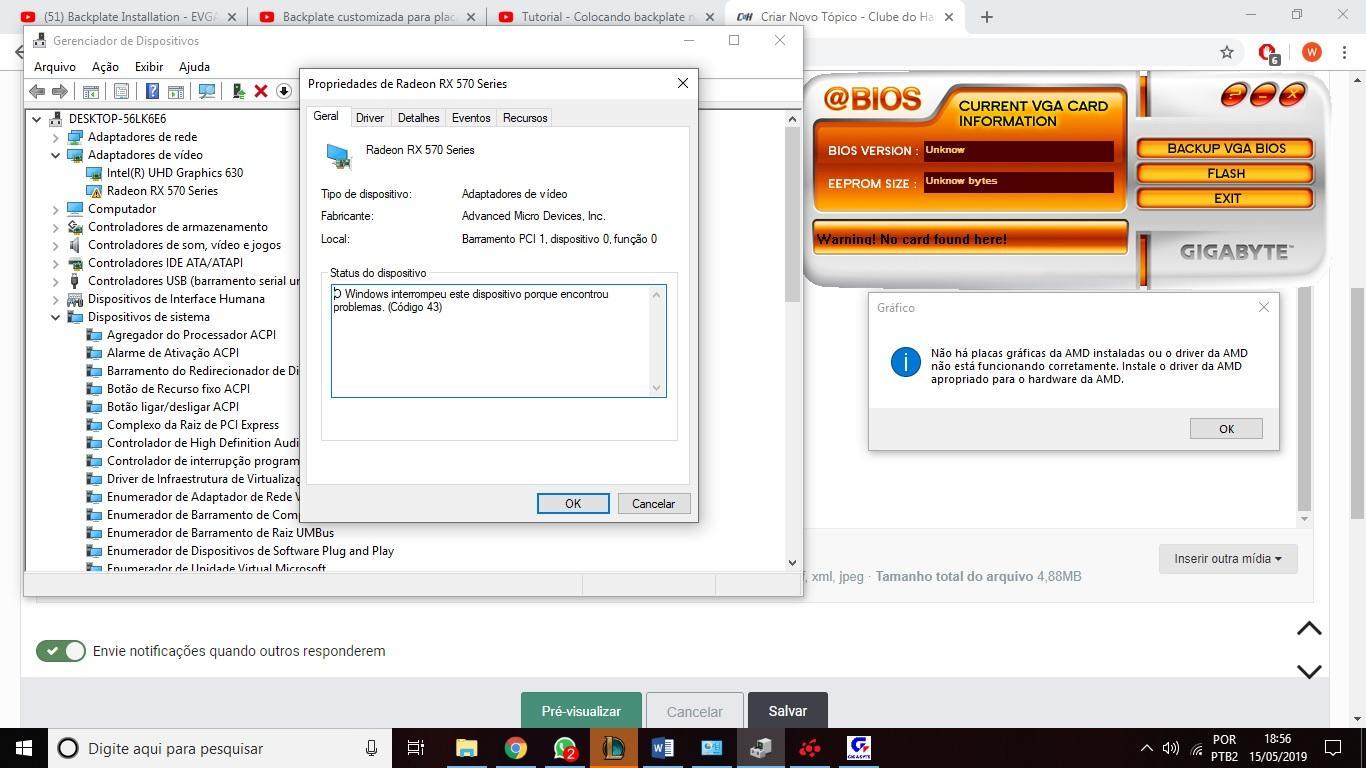Viewport: 1366px width, 768px height.
Task: Click blue info icon in Gráfico dialog
Action: [905, 362]
